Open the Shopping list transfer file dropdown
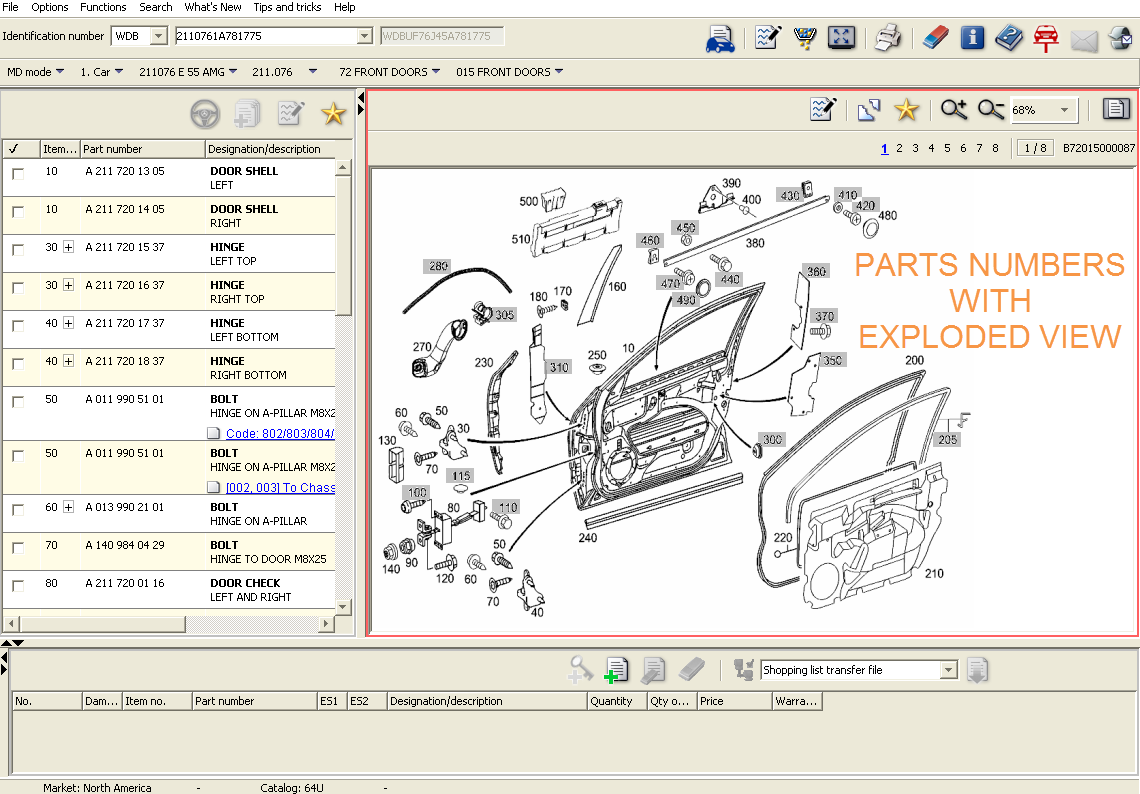The width and height of the screenshot is (1140, 794). pos(948,670)
